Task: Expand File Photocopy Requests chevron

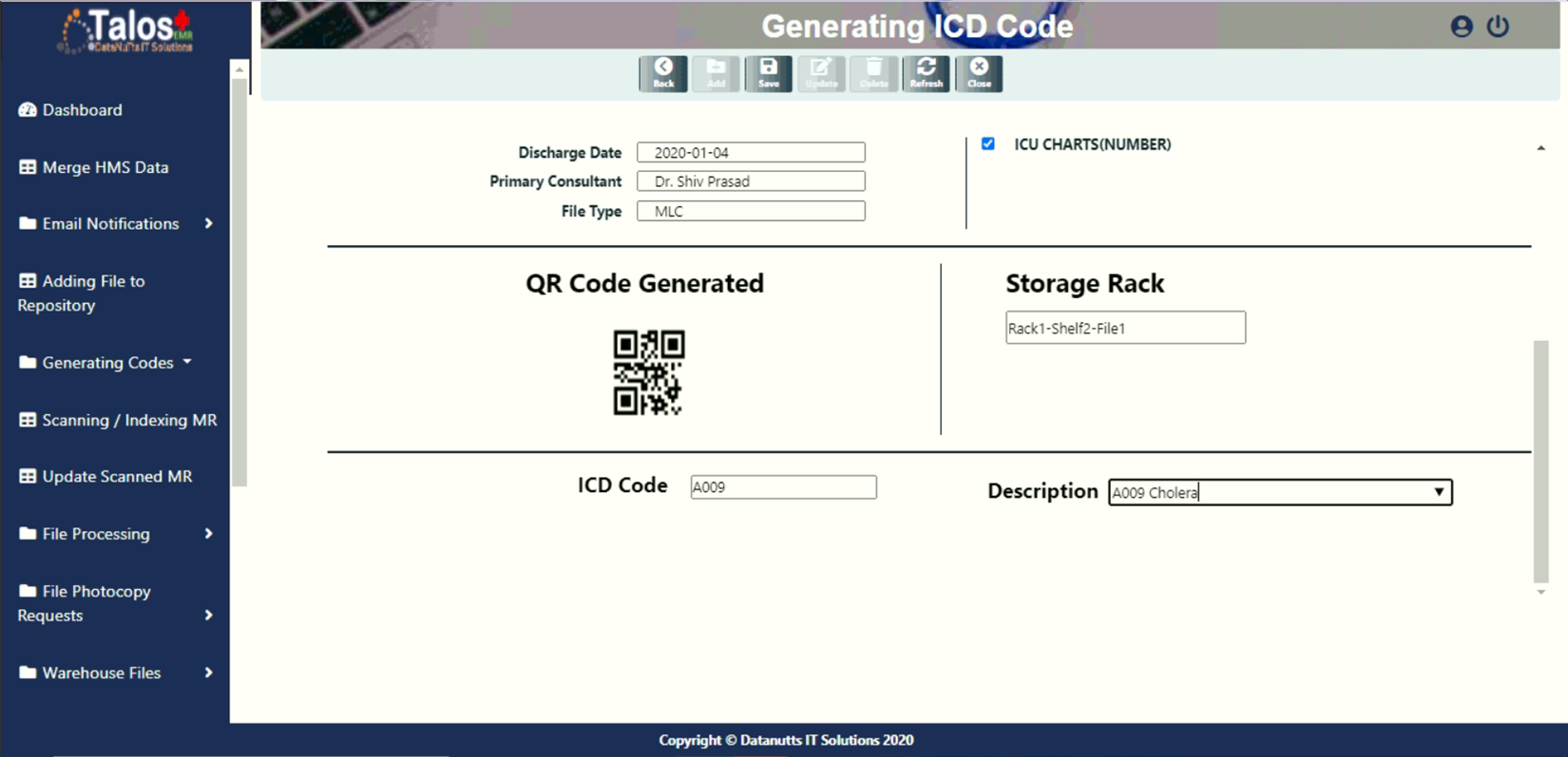Action: point(208,615)
